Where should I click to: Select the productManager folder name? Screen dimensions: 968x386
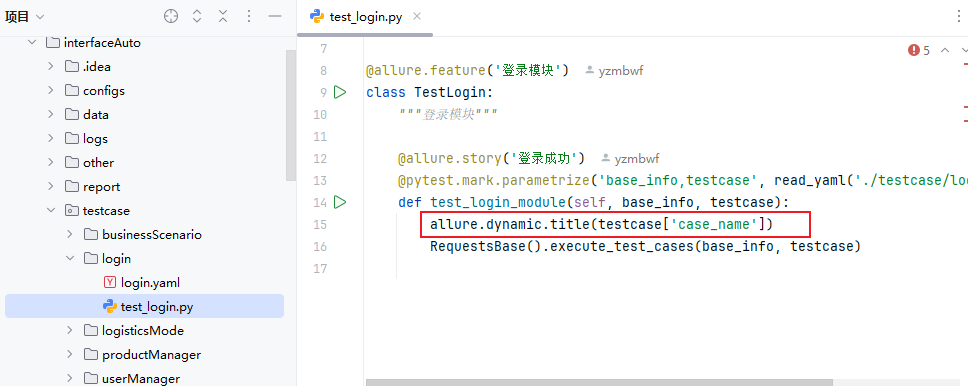coord(151,355)
